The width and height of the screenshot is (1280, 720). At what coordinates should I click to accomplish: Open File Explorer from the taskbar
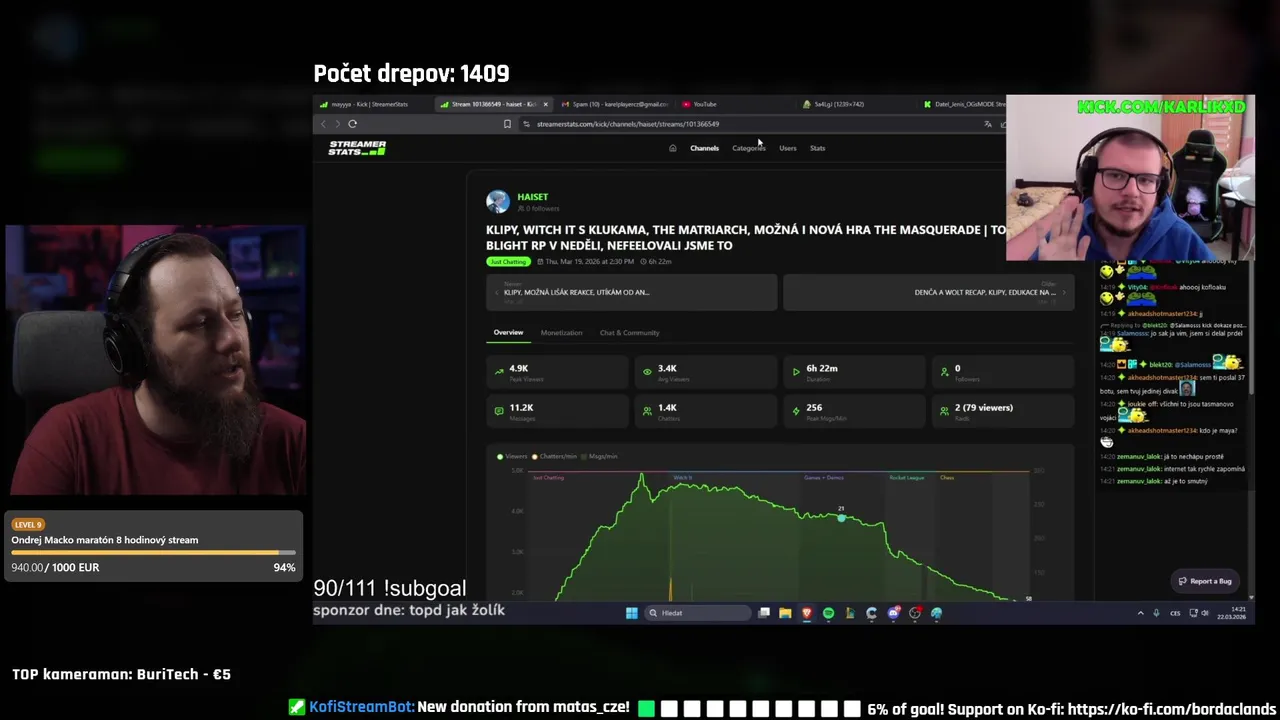(785, 613)
